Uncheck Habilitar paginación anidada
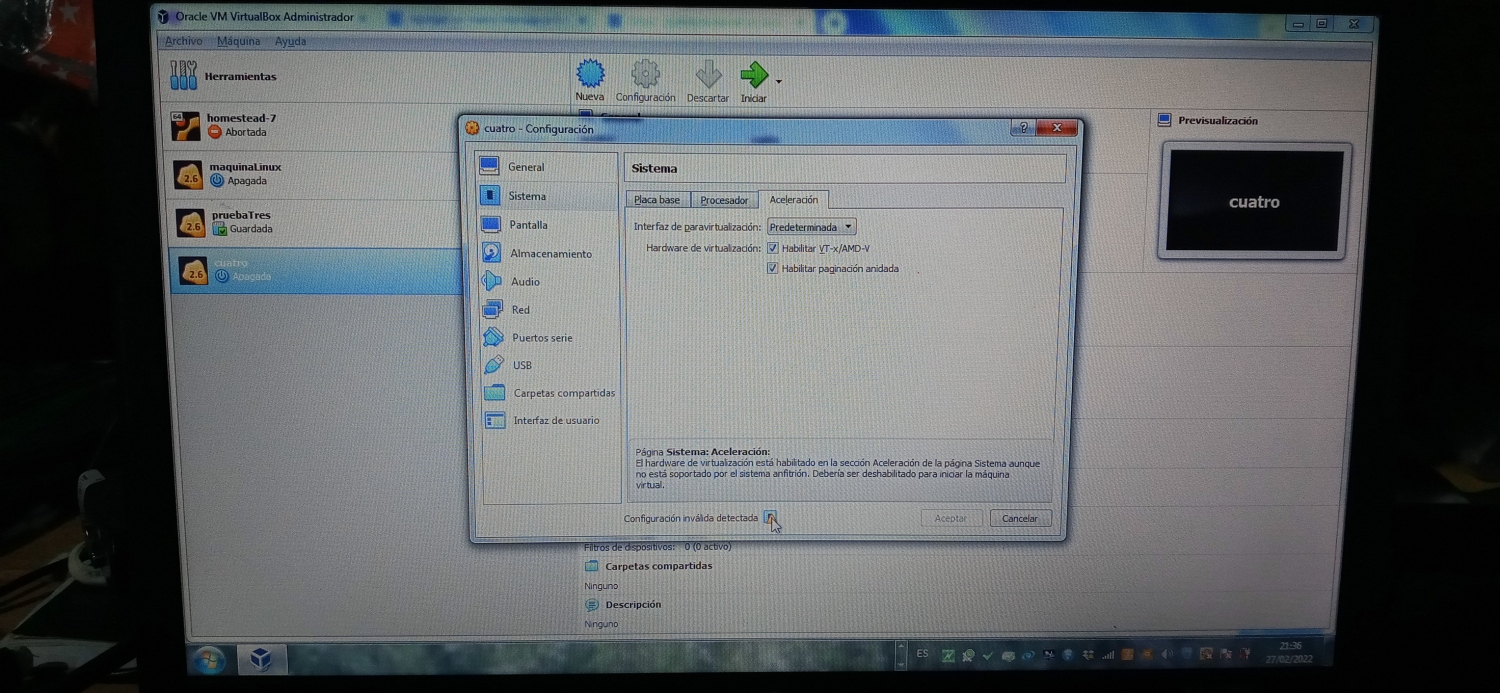1500x693 pixels. pos(772,268)
